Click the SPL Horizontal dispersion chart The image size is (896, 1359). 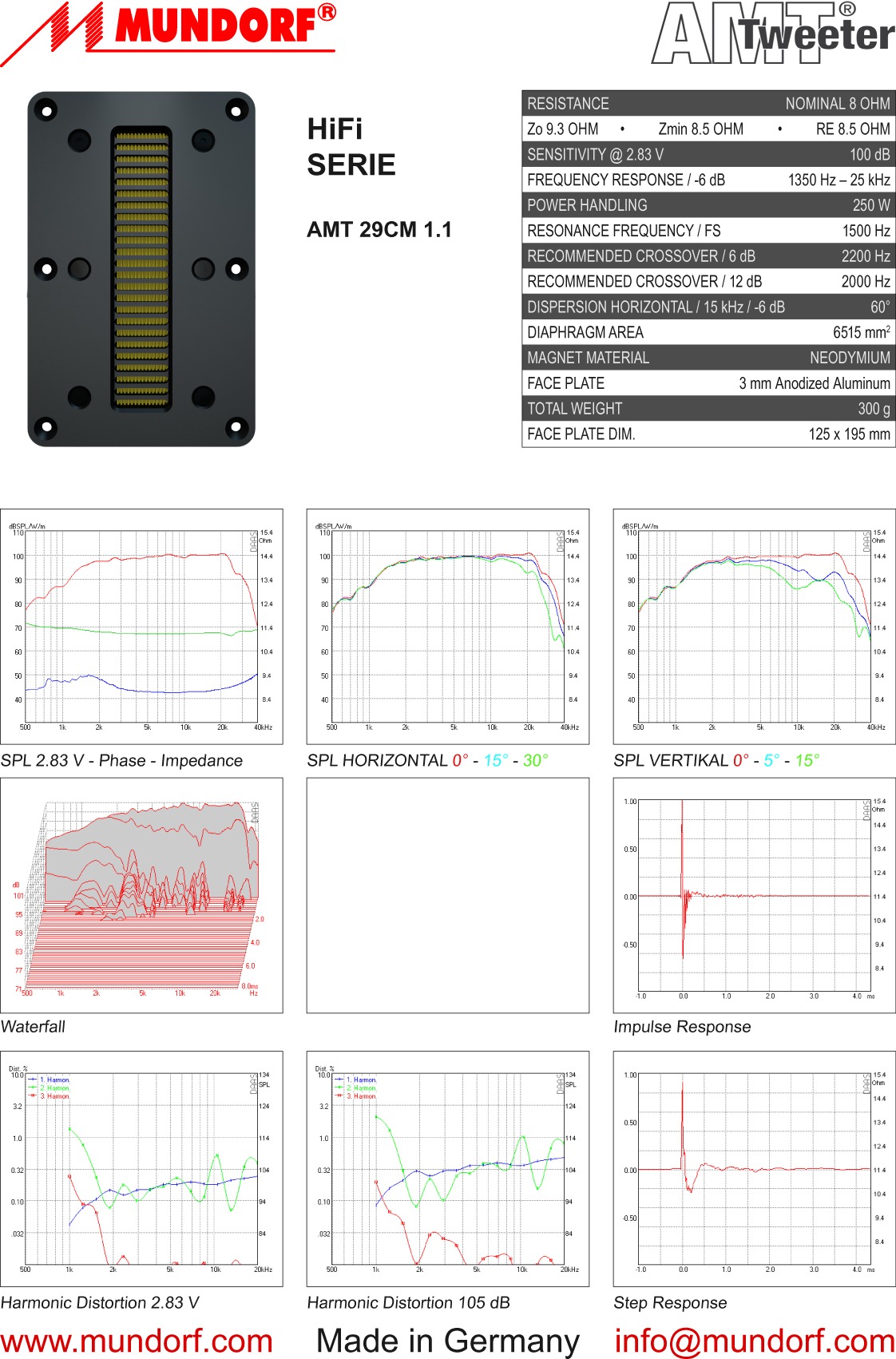click(x=448, y=627)
